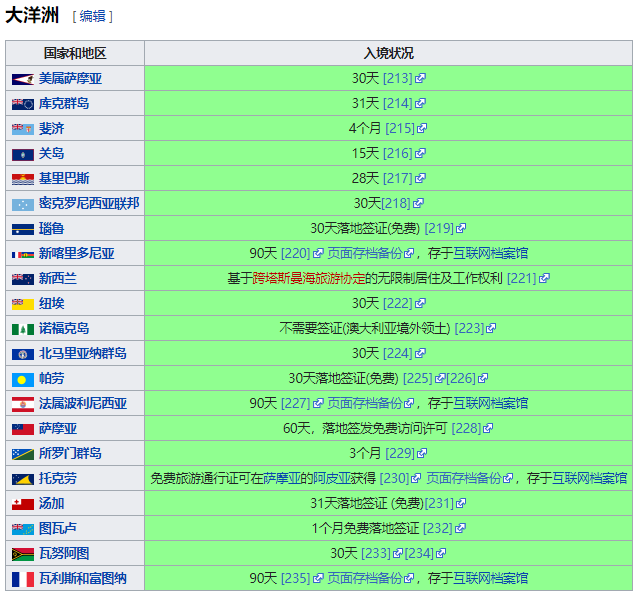Click the Fiji flag icon
Screen dimensions: 639x598
tap(22, 129)
